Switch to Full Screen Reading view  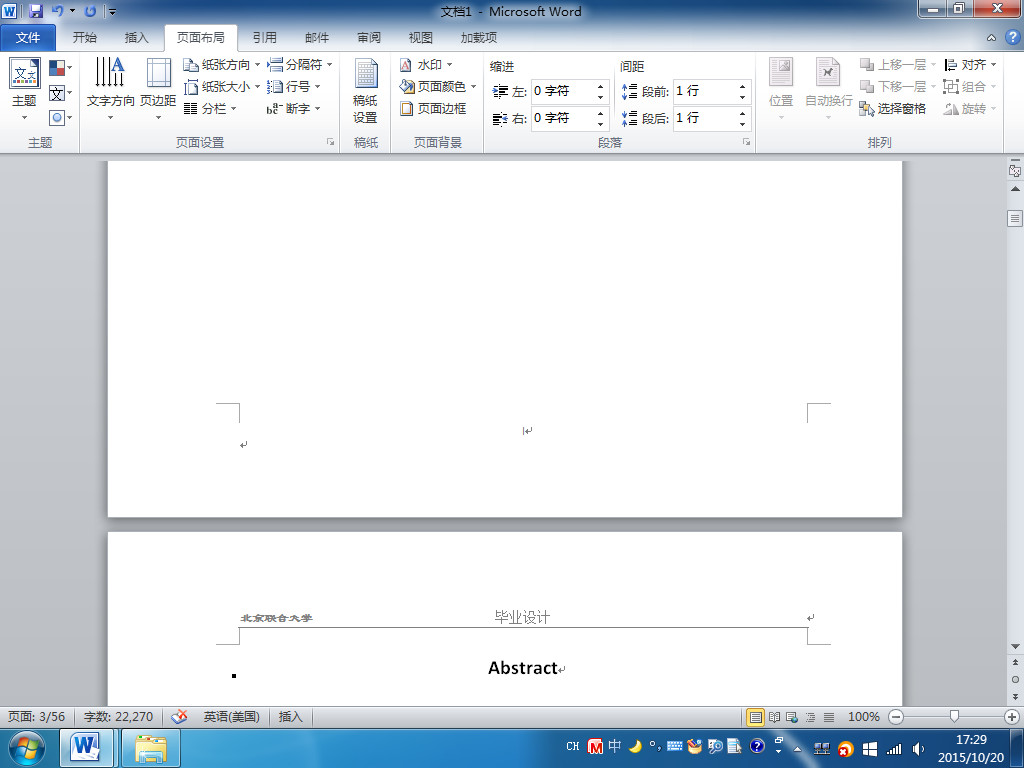tap(775, 717)
